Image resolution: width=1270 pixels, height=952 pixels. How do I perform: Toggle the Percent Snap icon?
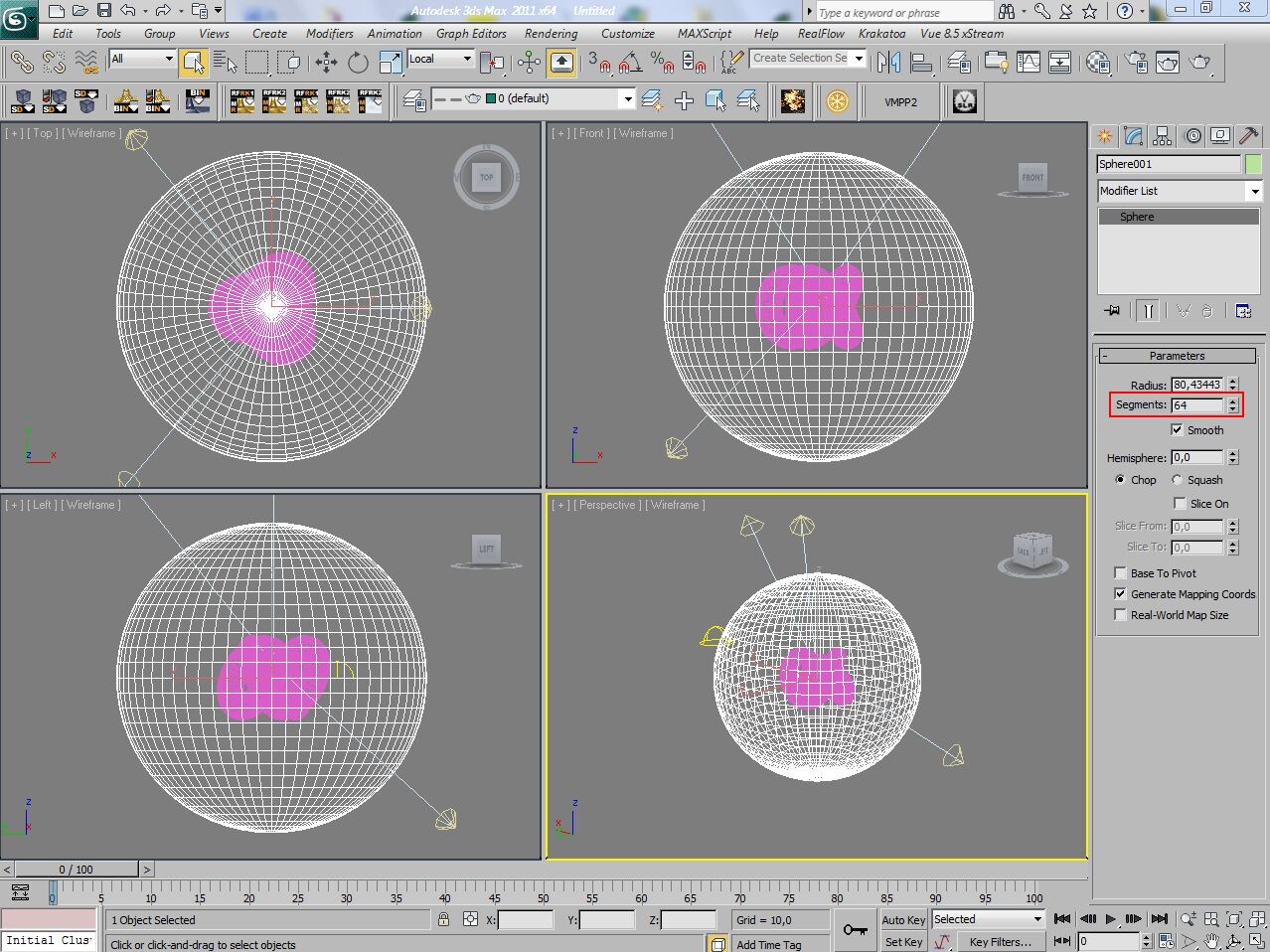point(662,63)
